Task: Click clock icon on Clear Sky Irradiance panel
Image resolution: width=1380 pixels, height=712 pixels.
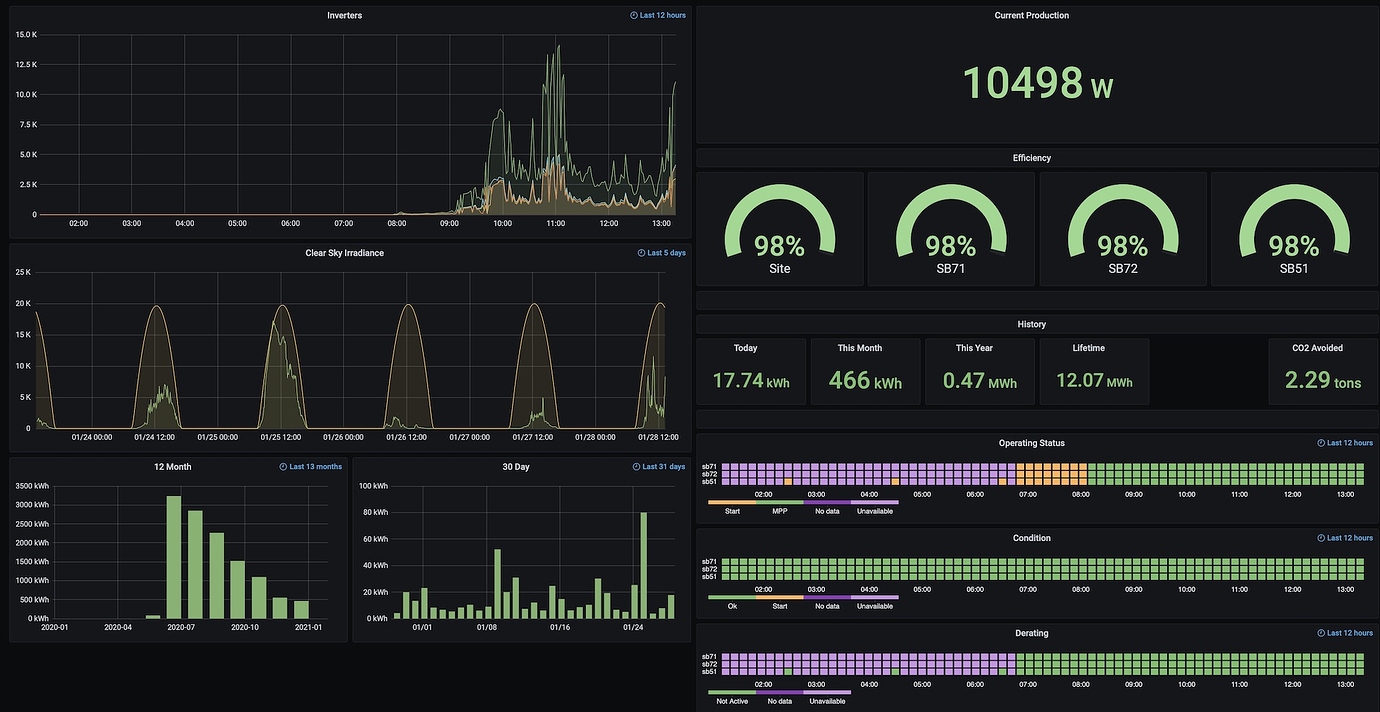Action: pos(642,253)
